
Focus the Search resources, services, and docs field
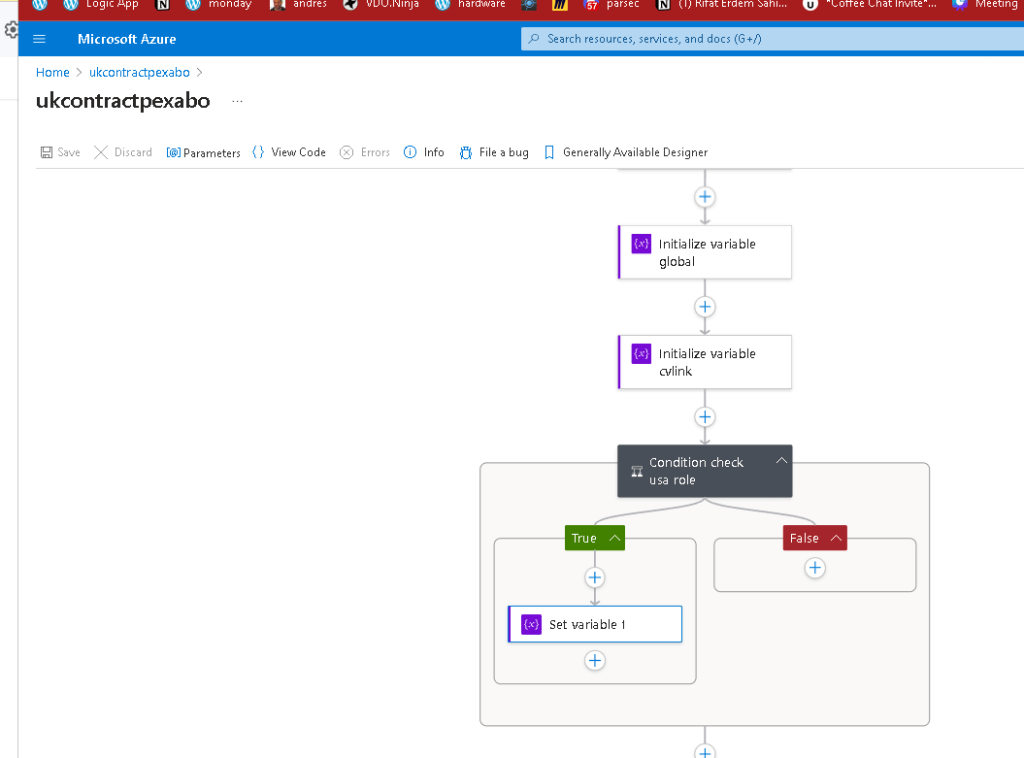point(773,39)
